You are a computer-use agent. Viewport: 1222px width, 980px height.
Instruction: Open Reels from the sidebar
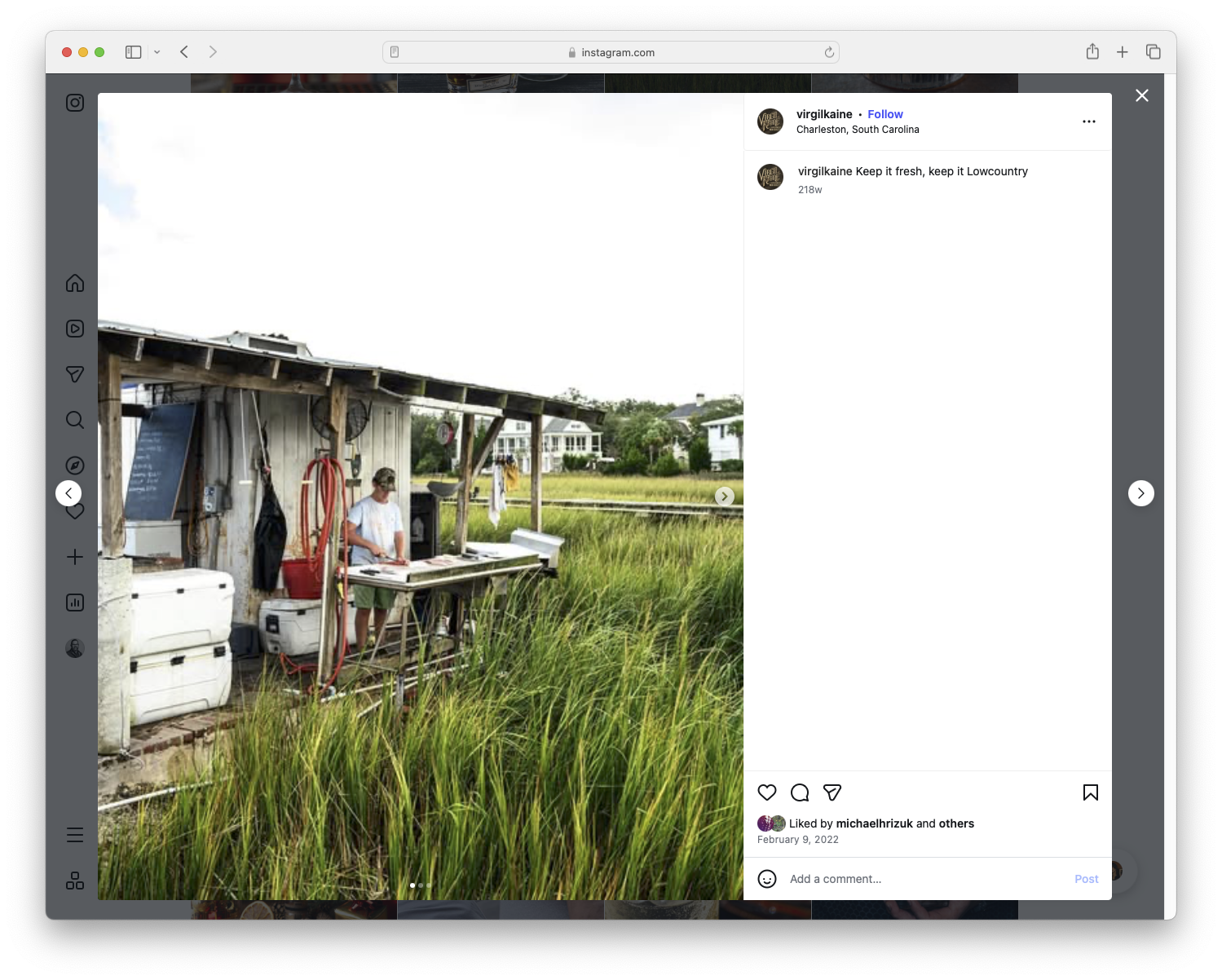[75, 329]
